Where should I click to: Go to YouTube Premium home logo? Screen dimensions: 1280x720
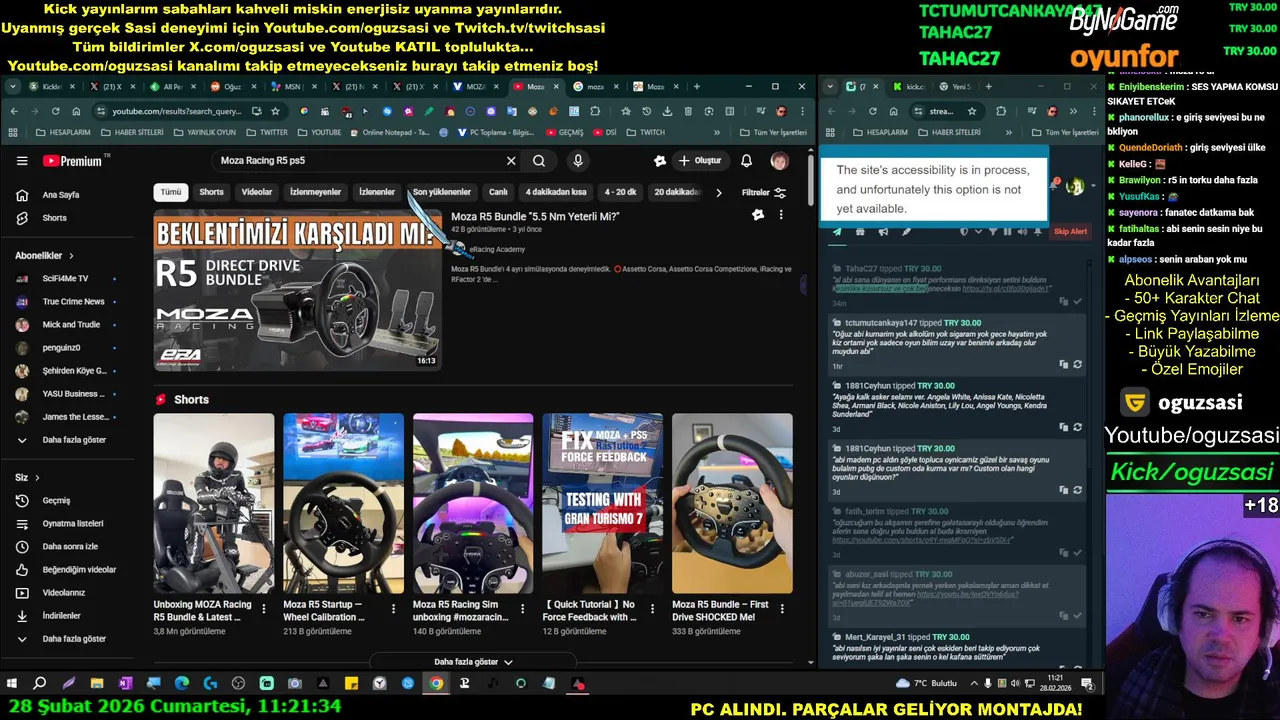72,161
